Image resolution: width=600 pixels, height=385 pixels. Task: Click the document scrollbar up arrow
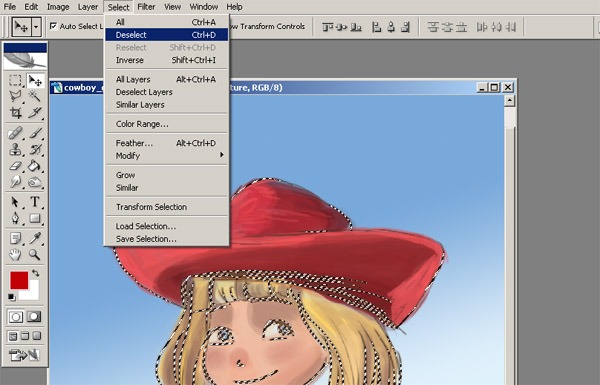pyautogui.click(x=509, y=101)
